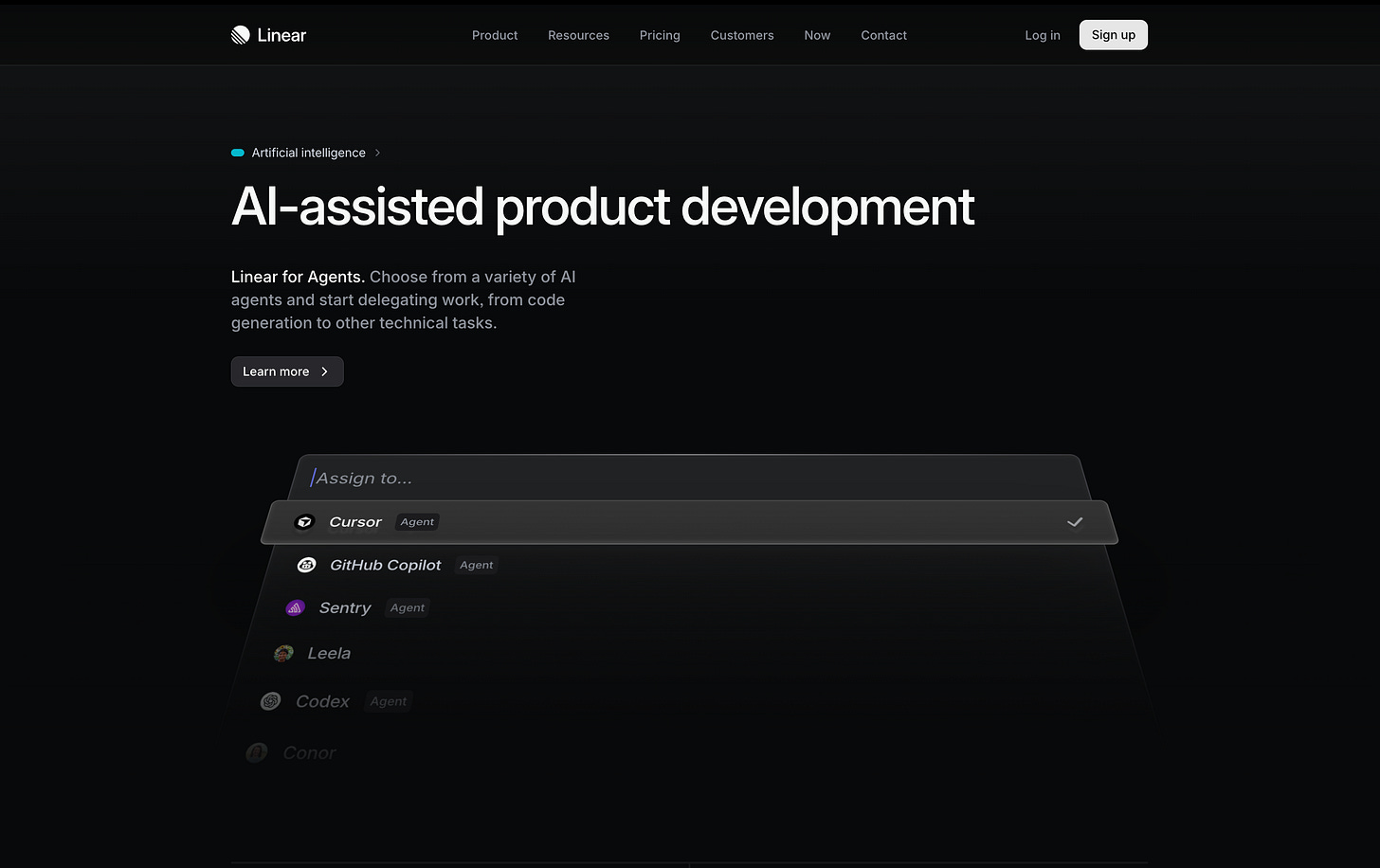This screenshot has width=1380, height=868.
Task: Focus the Assign to... input field
Action: [x=692, y=478]
